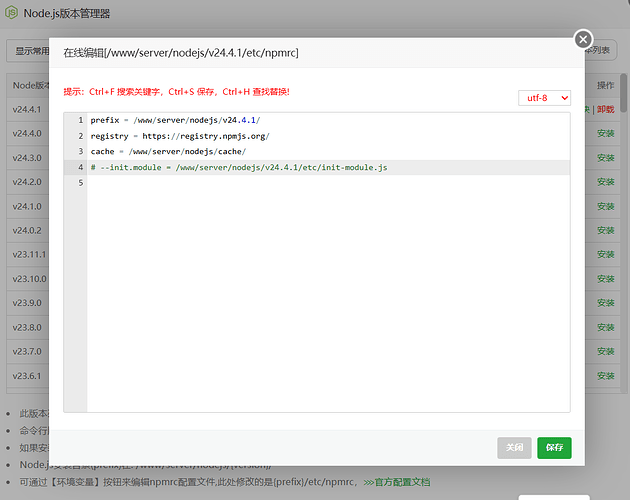Click the v23.9.0 version row text

(x=27, y=303)
